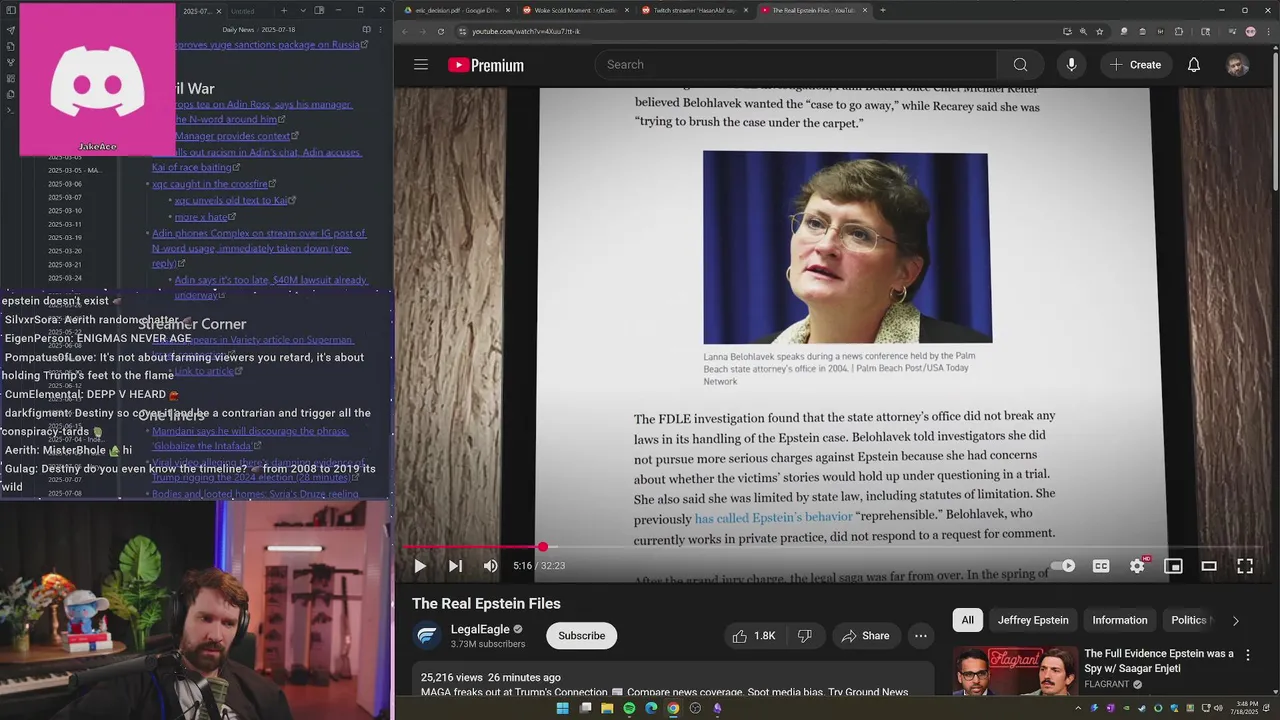The height and width of the screenshot is (720, 1280).
Task: Open video settings gear
Action: point(1137,566)
